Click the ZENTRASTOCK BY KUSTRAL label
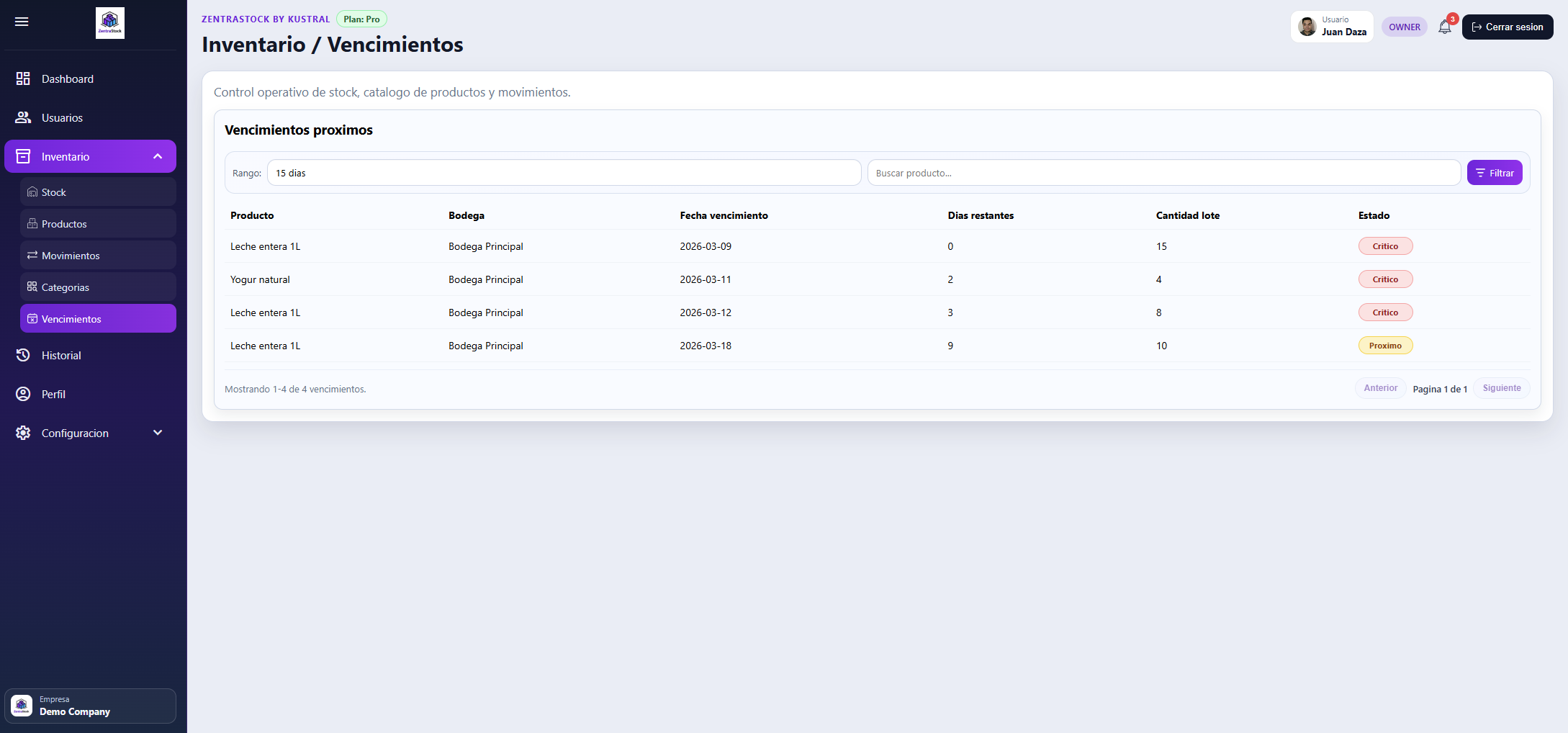 [266, 19]
